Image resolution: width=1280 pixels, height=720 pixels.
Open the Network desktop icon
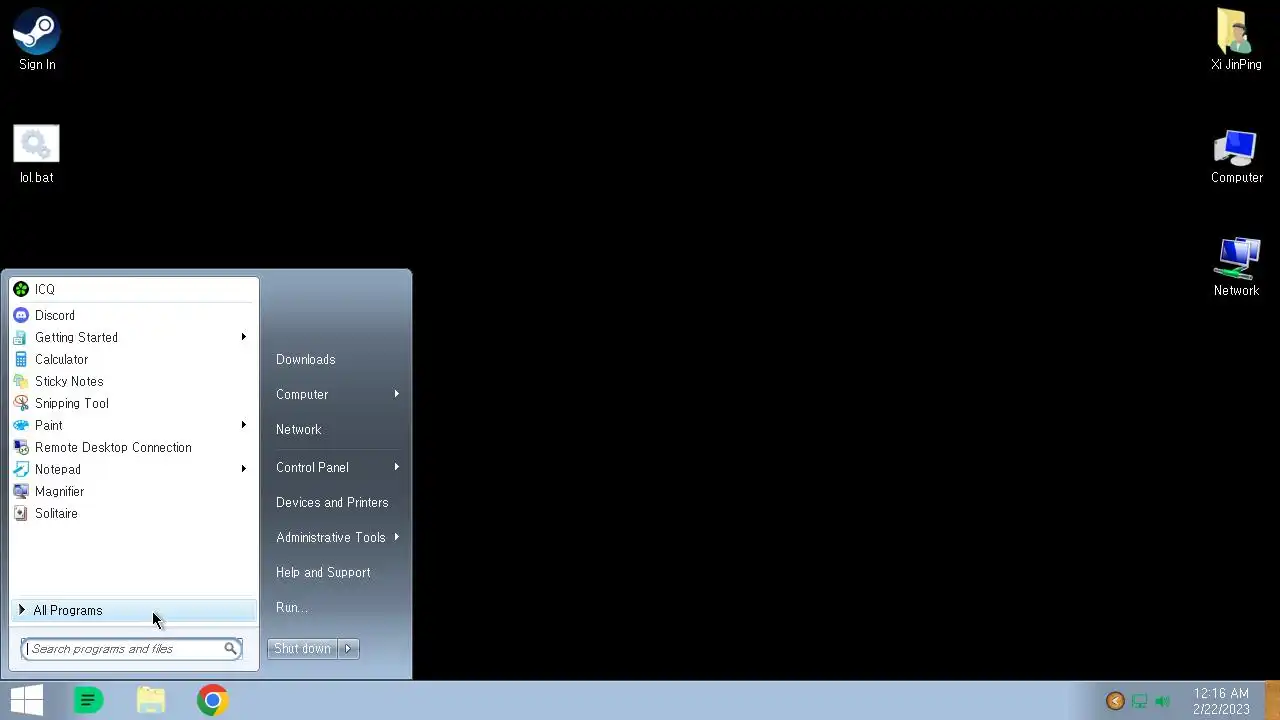click(x=1236, y=267)
